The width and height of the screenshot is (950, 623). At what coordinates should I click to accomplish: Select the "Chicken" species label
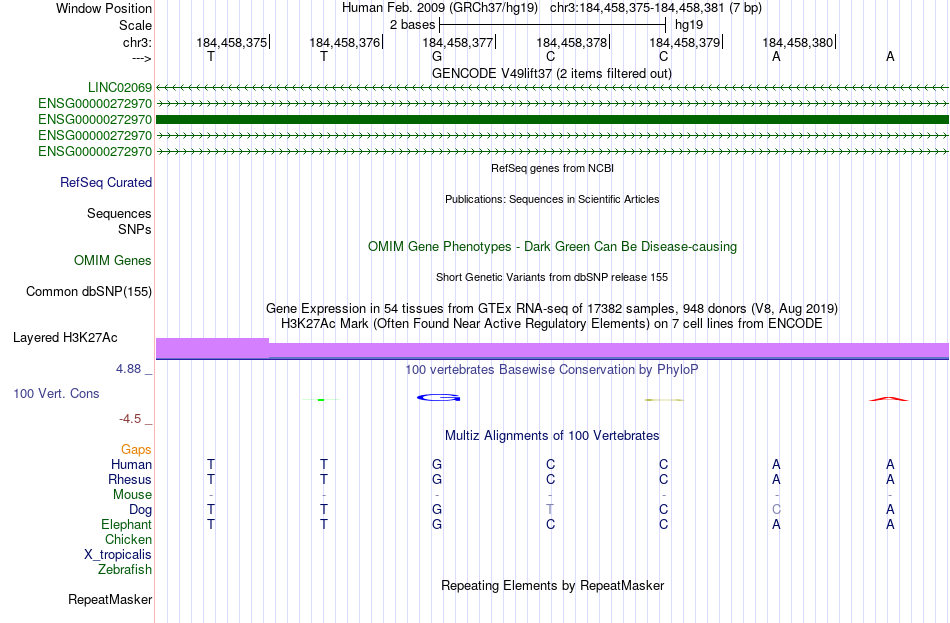[x=128, y=539]
